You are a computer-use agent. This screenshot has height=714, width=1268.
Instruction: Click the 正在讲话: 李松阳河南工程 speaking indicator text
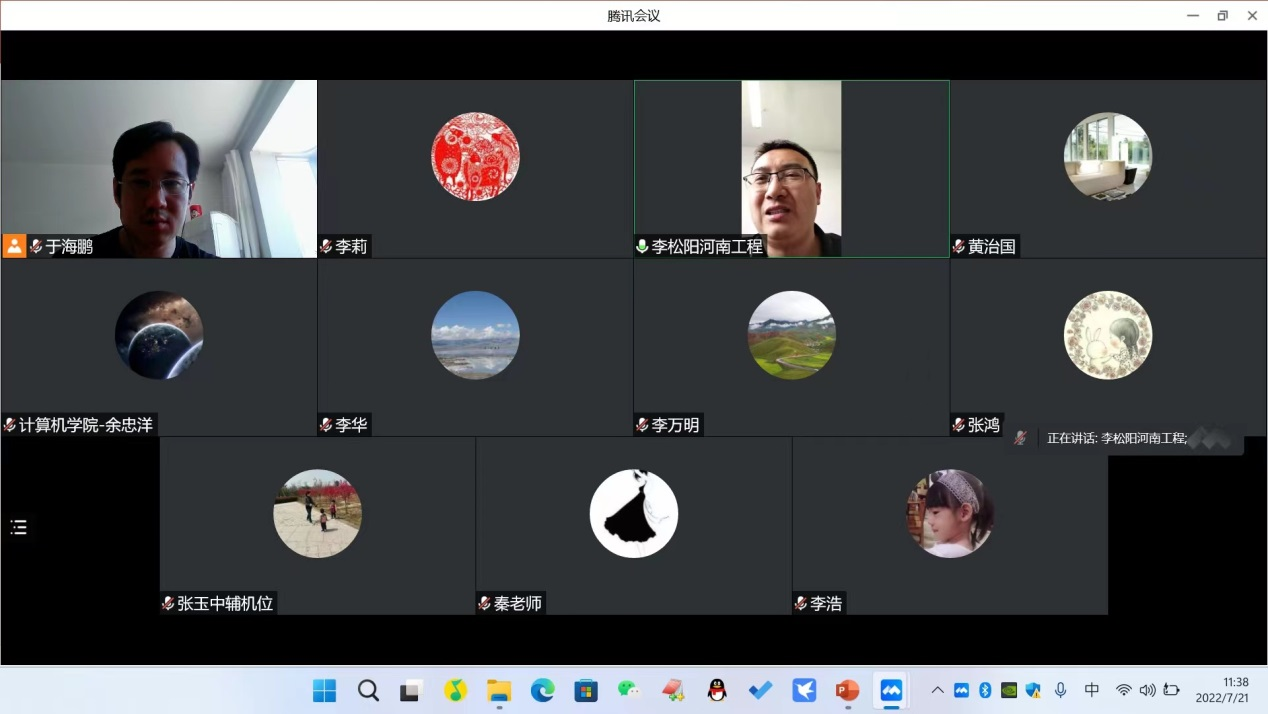coord(1117,438)
